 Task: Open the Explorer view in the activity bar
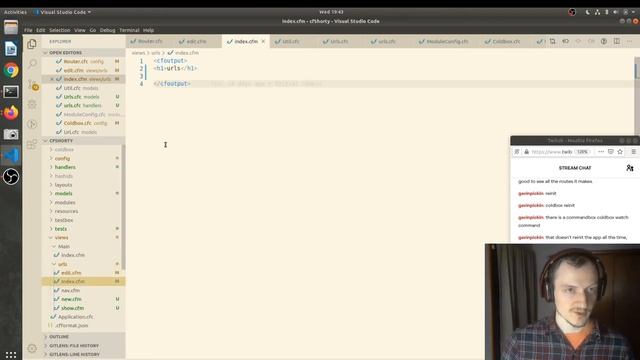32,44
